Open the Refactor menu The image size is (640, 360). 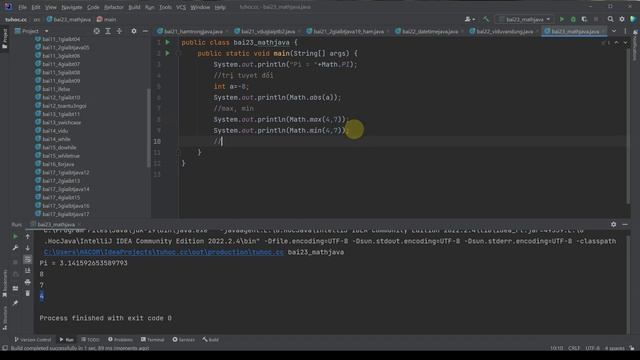coord(113,7)
